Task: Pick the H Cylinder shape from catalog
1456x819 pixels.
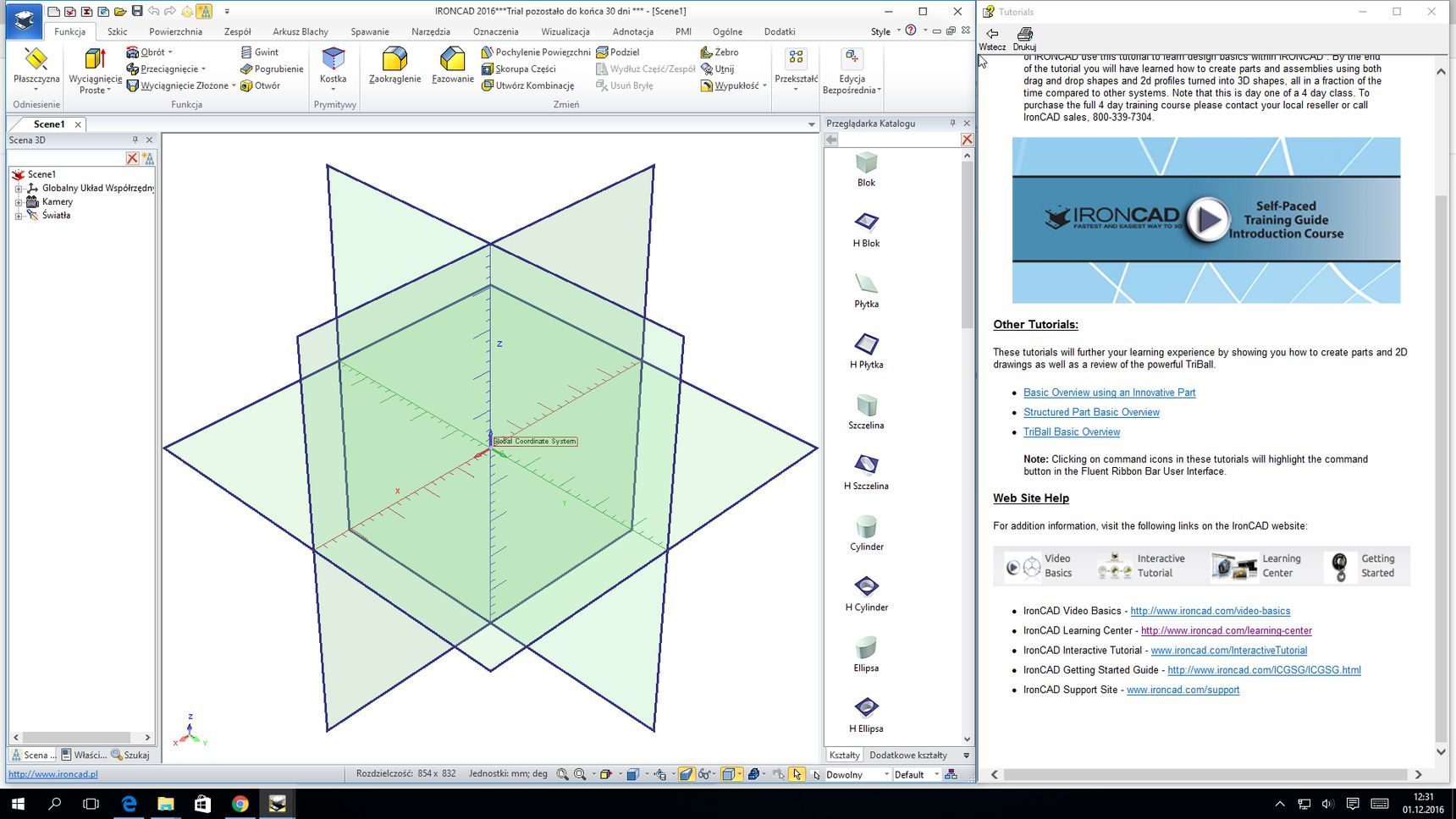Action: point(866,593)
